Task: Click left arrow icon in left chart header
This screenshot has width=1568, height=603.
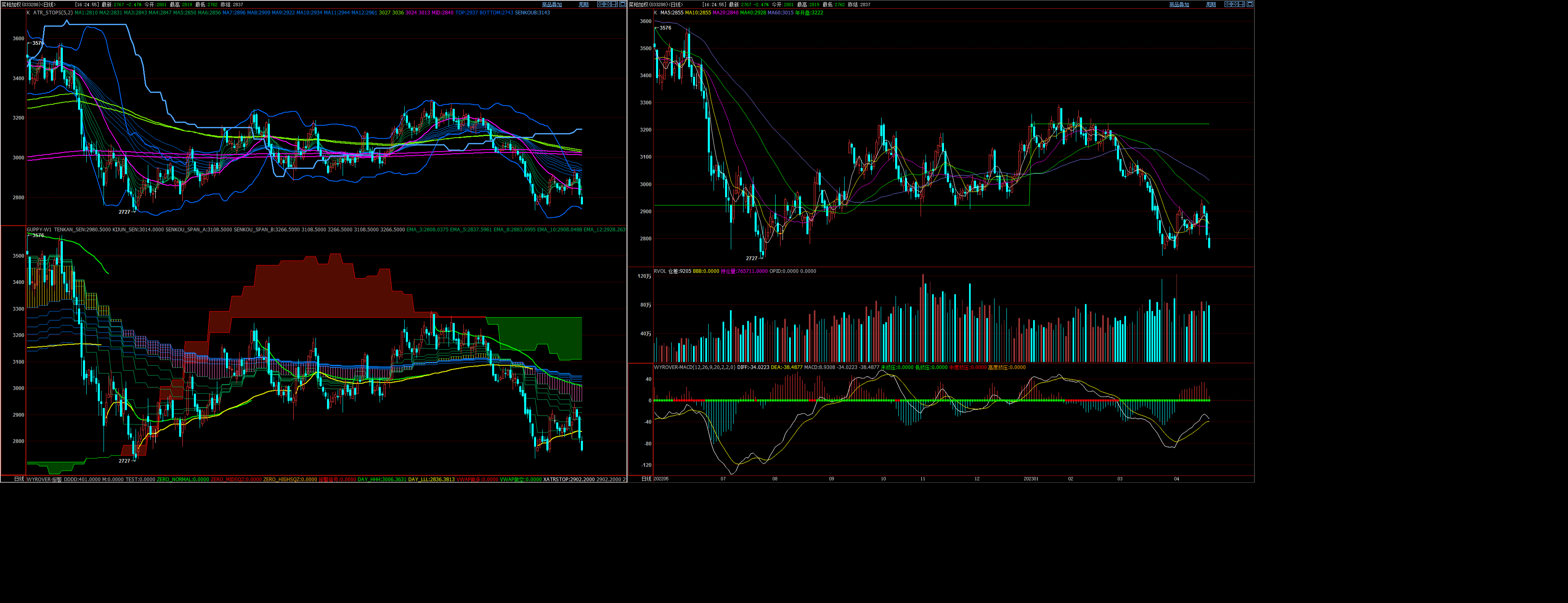Action: coord(601,4)
